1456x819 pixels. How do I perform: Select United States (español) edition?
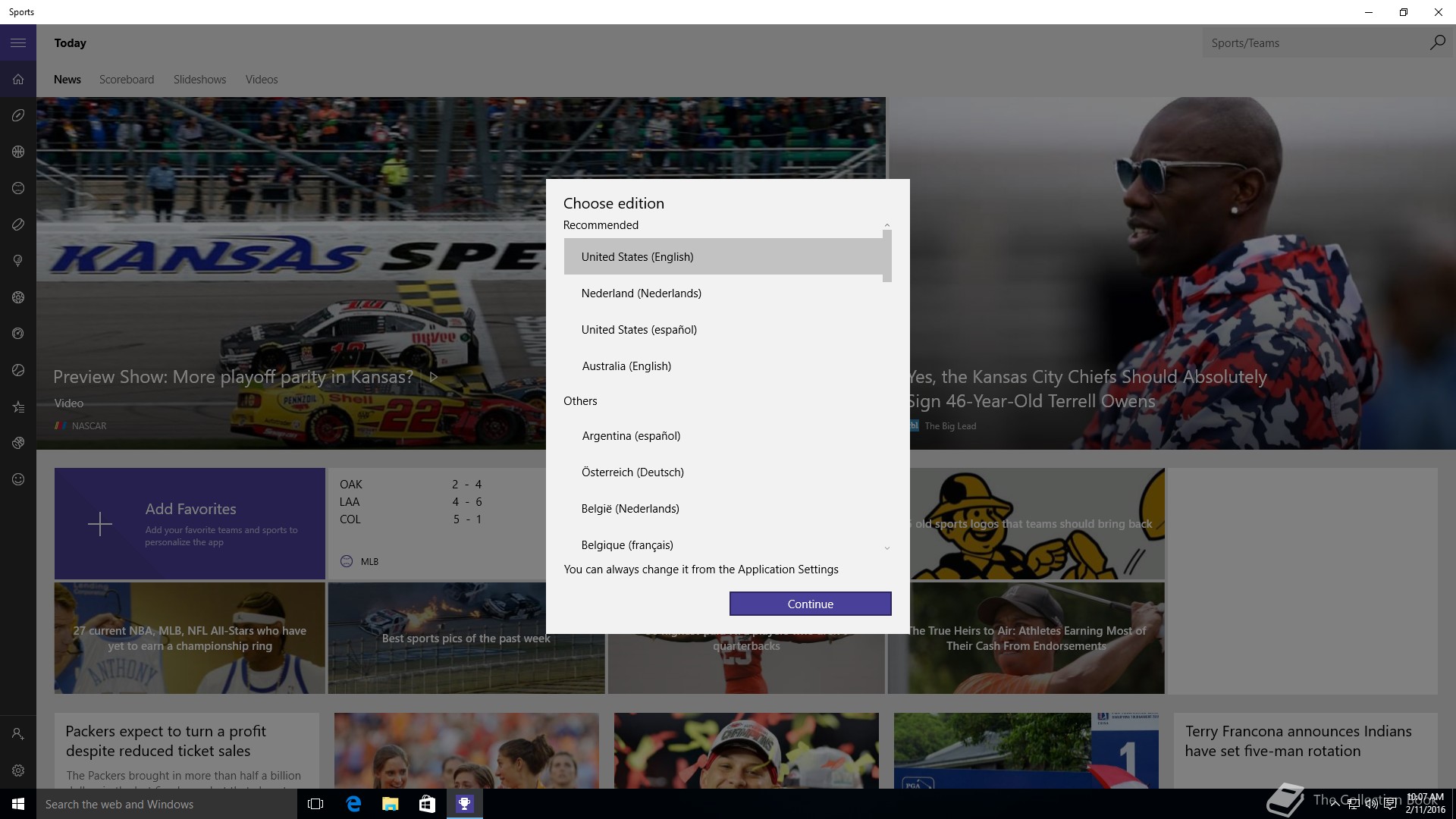(x=723, y=329)
